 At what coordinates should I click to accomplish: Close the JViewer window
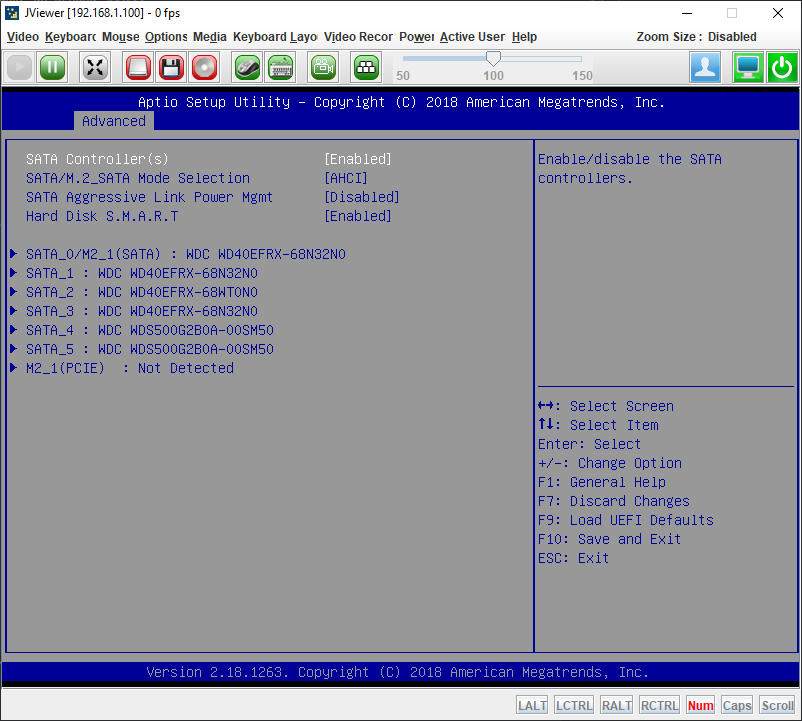(x=778, y=13)
